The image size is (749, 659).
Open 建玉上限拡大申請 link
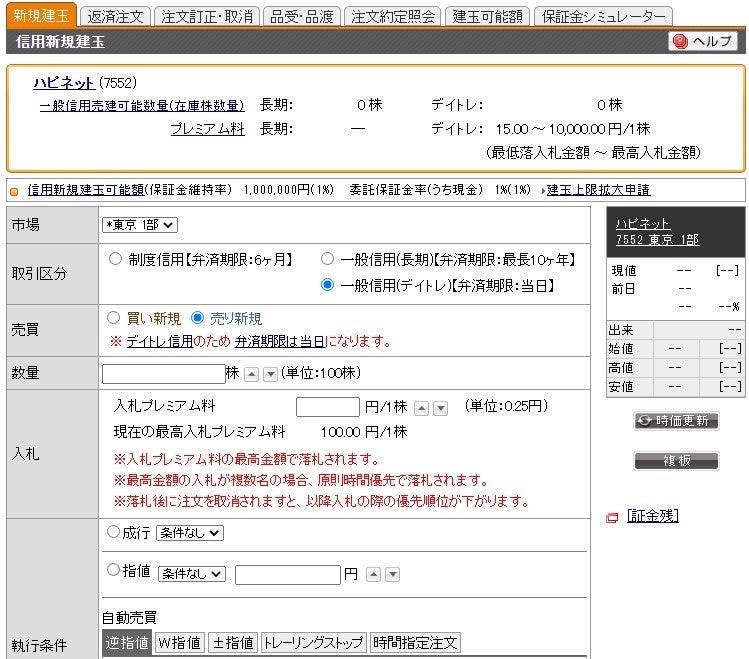pos(598,190)
